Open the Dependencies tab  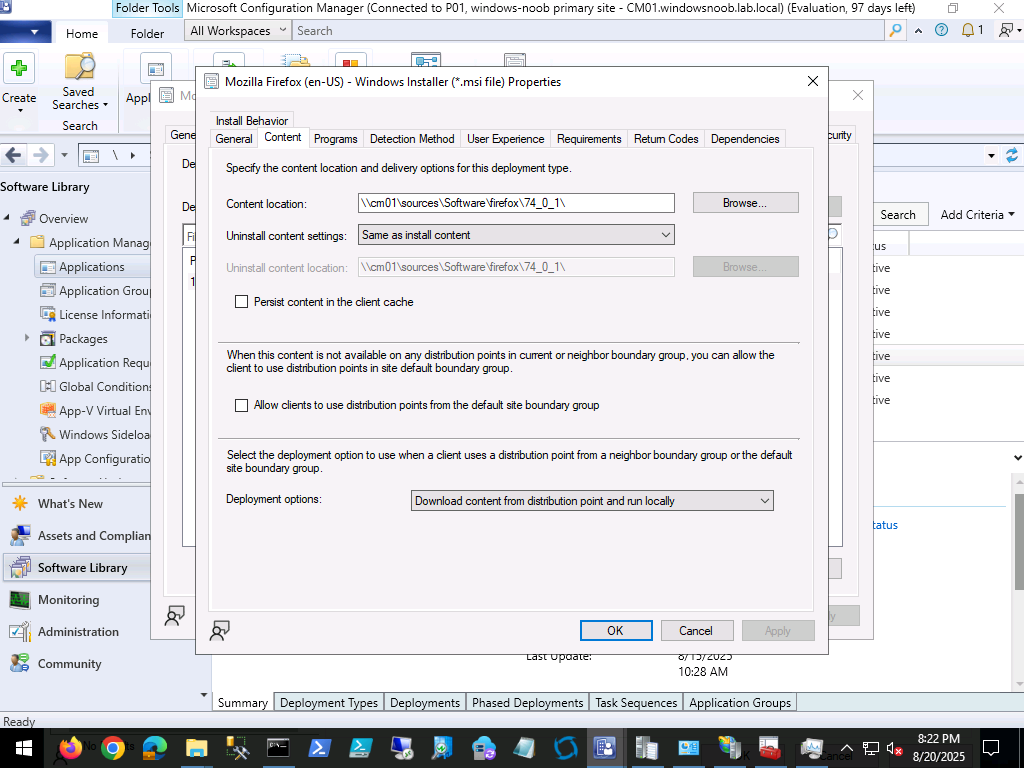(x=745, y=138)
